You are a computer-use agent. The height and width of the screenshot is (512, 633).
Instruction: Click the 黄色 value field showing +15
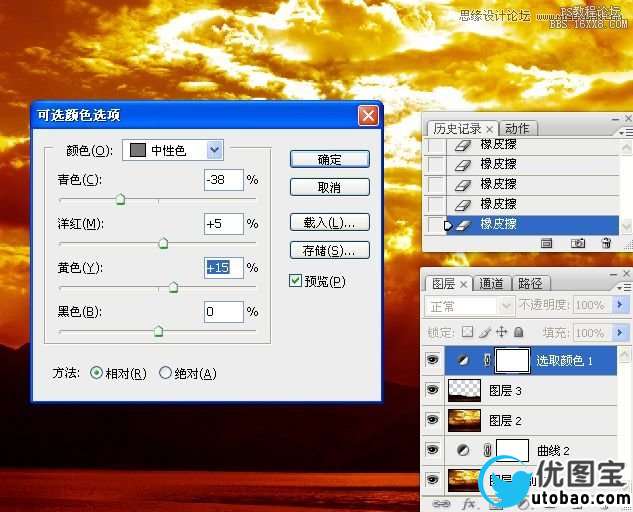coord(224,268)
